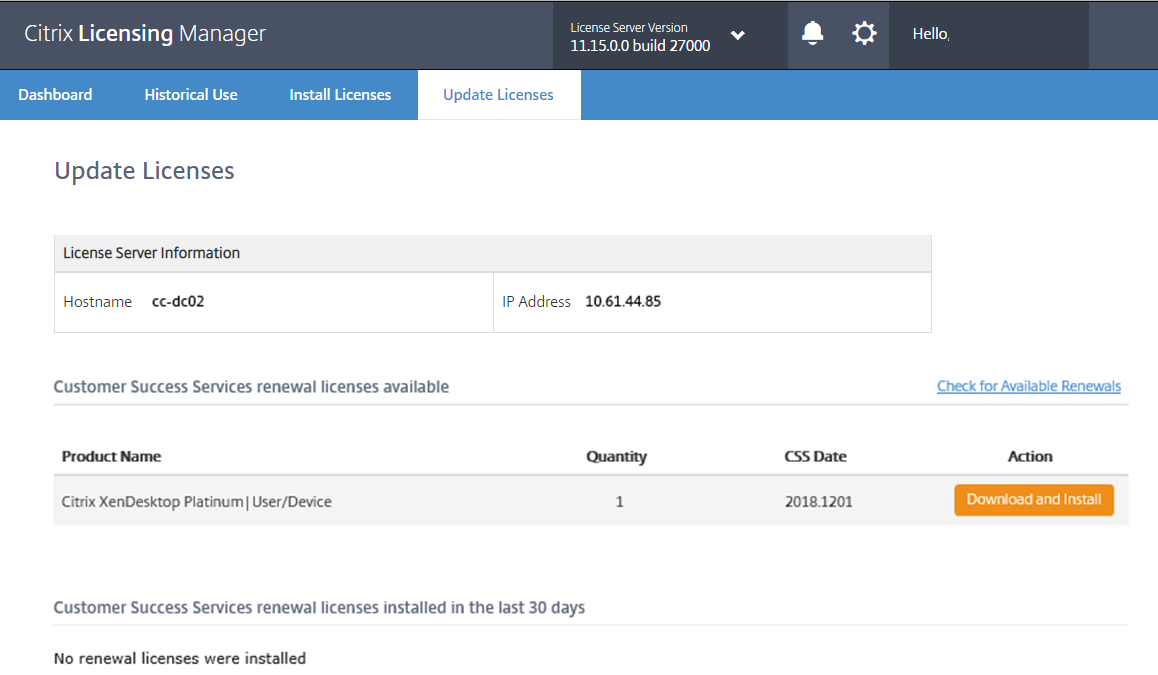The image size is (1158, 675).
Task: Open the settings gear icon
Action: point(864,34)
